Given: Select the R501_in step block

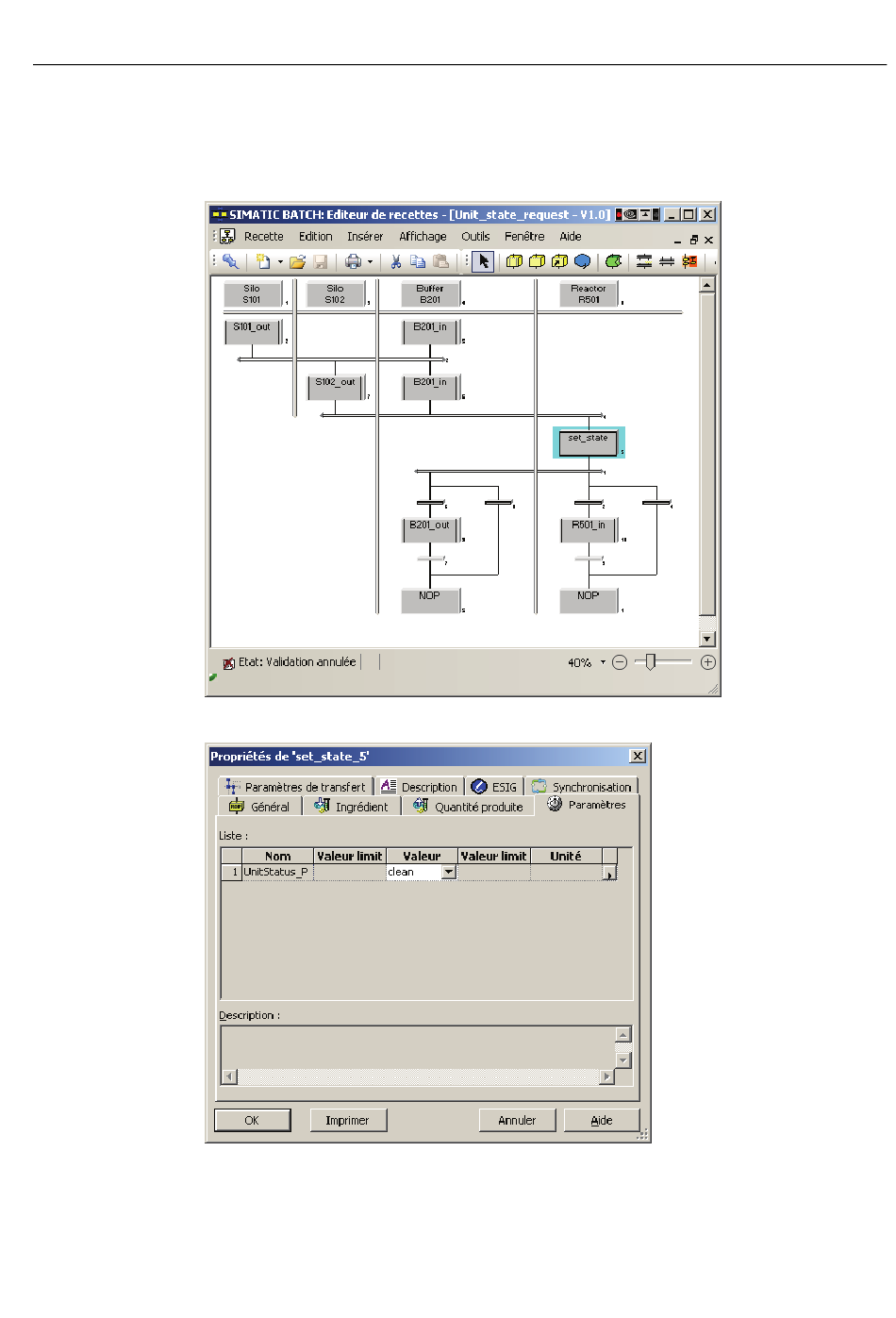Looking at the screenshot, I should point(589,529).
